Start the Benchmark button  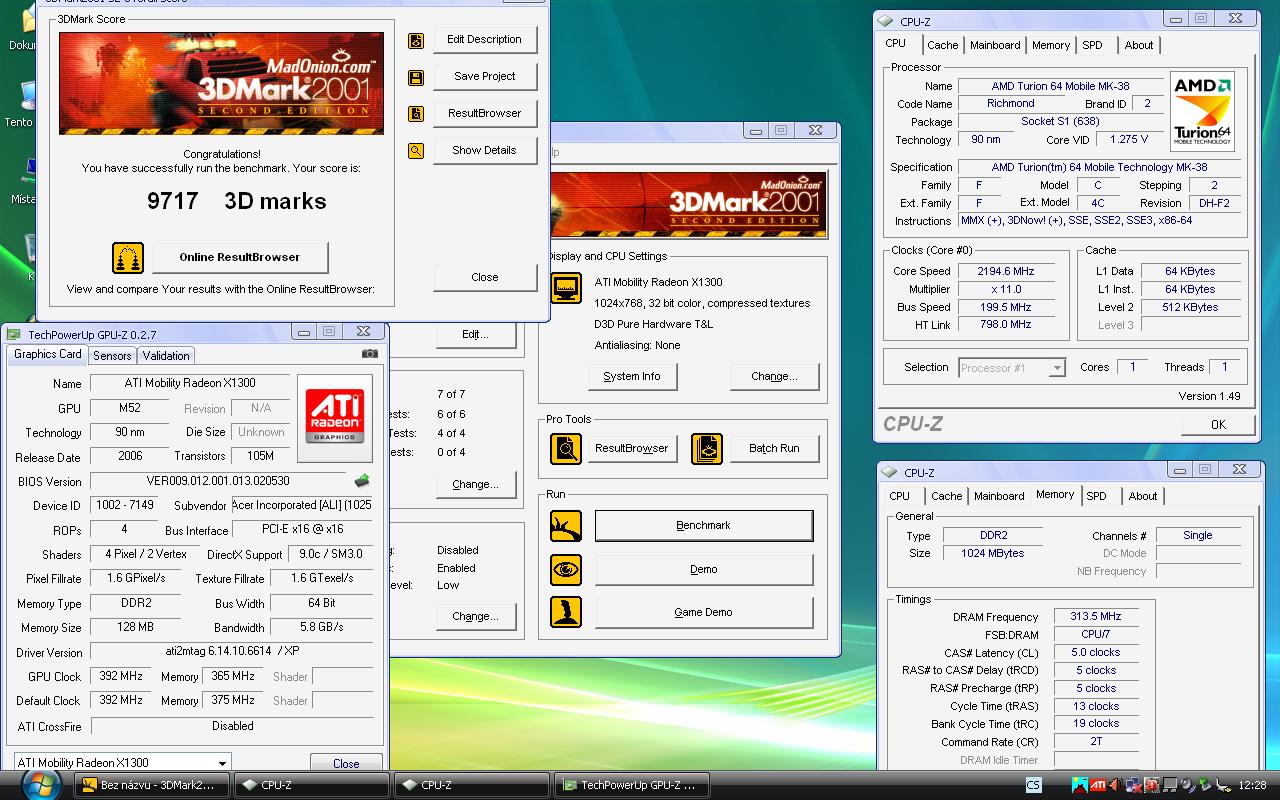(x=704, y=526)
